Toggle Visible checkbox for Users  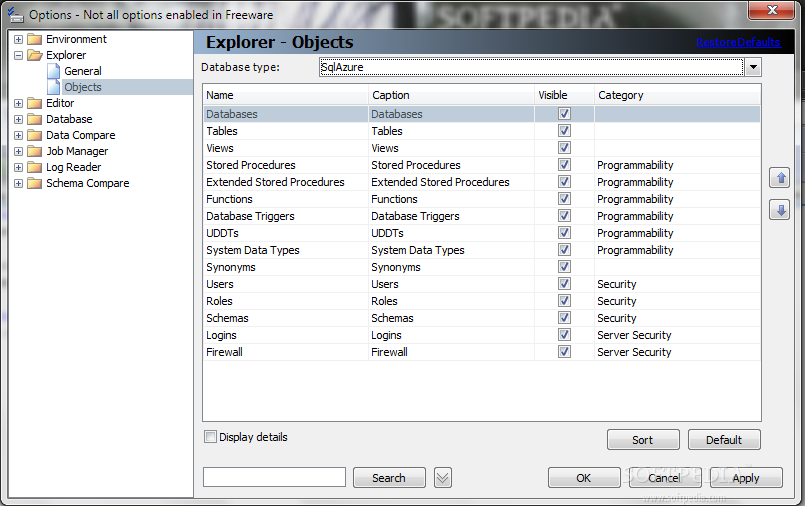click(564, 284)
